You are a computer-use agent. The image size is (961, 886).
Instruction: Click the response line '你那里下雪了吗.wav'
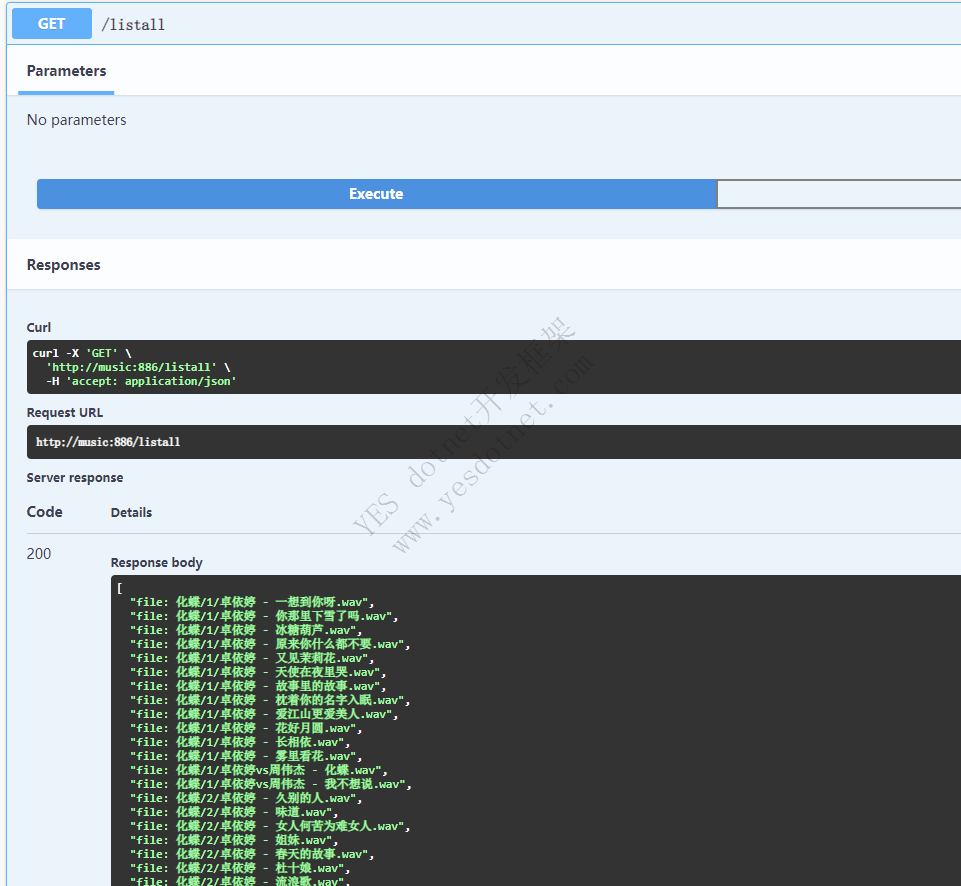point(264,616)
